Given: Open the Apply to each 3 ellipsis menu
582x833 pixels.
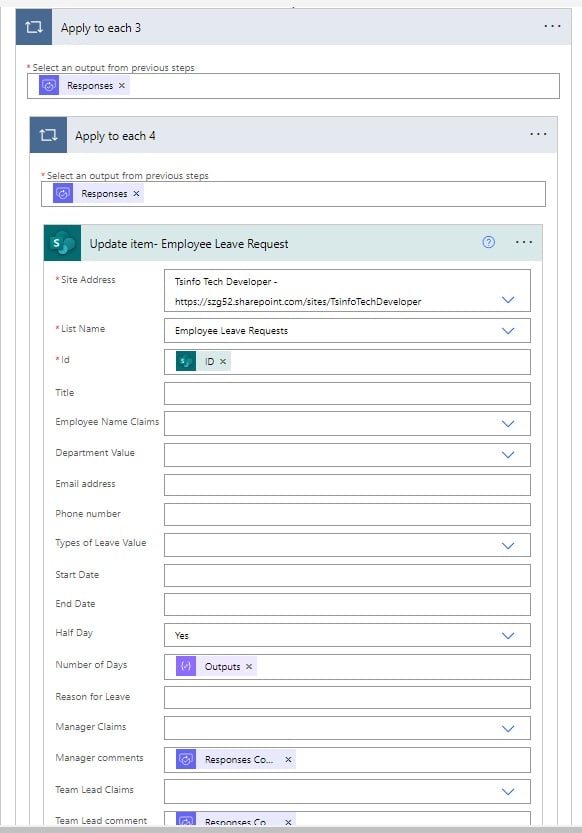Looking at the screenshot, I should coord(552,26).
